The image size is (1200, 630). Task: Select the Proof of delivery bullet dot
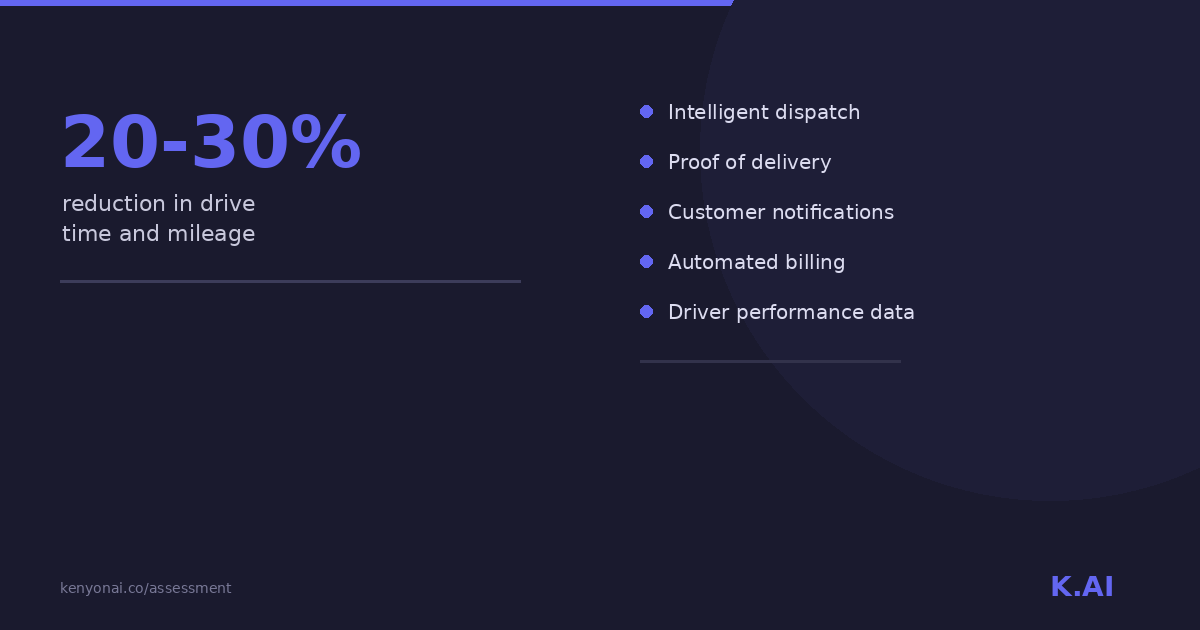pyautogui.click(x=646, y=162)
